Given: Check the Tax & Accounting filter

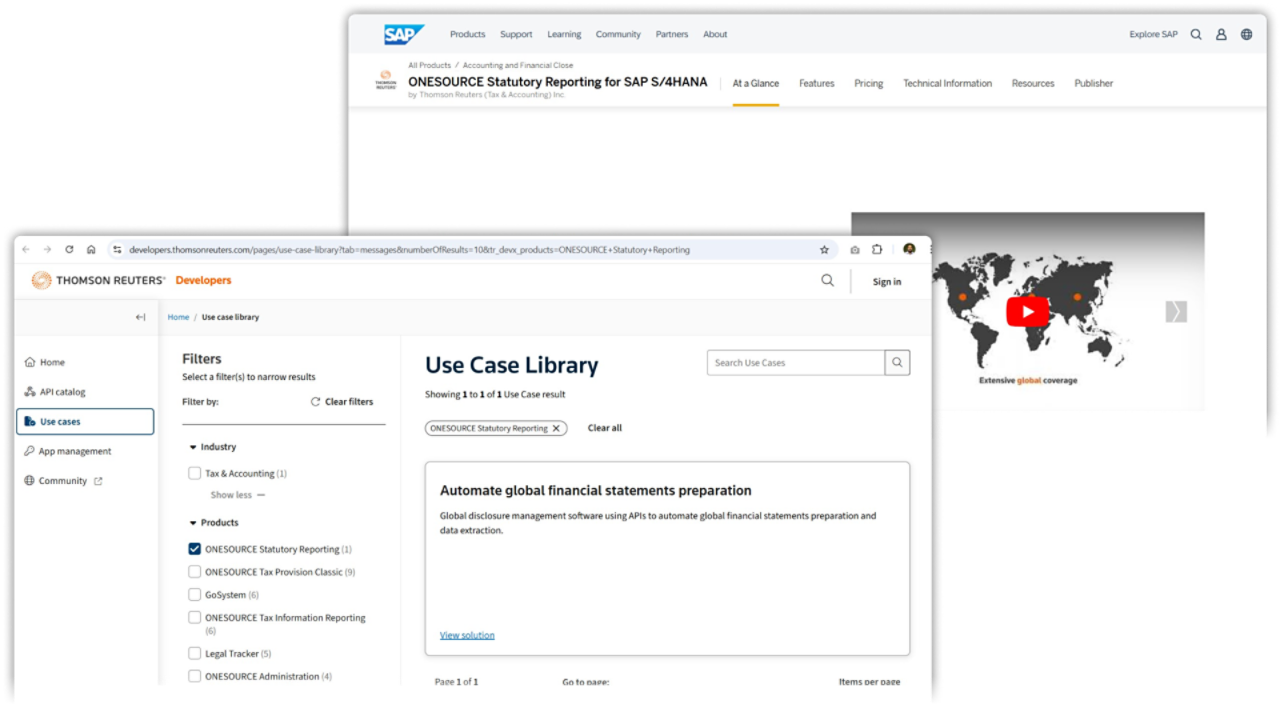Looking at the screenshot, I should [x=195, y=473].
